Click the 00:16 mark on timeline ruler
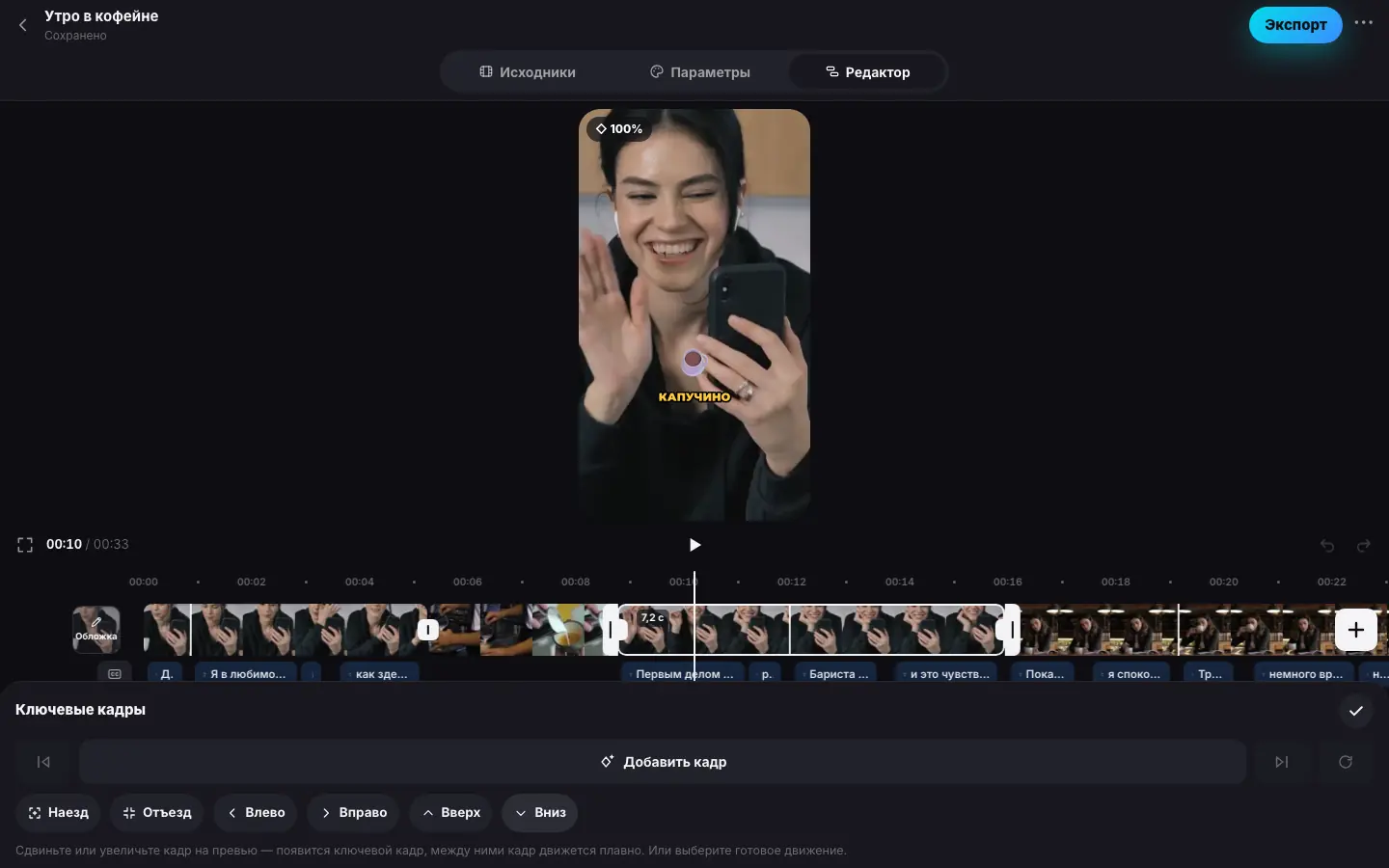The width and height of the screenshot is (1389, 868). tap(1008, 583)
